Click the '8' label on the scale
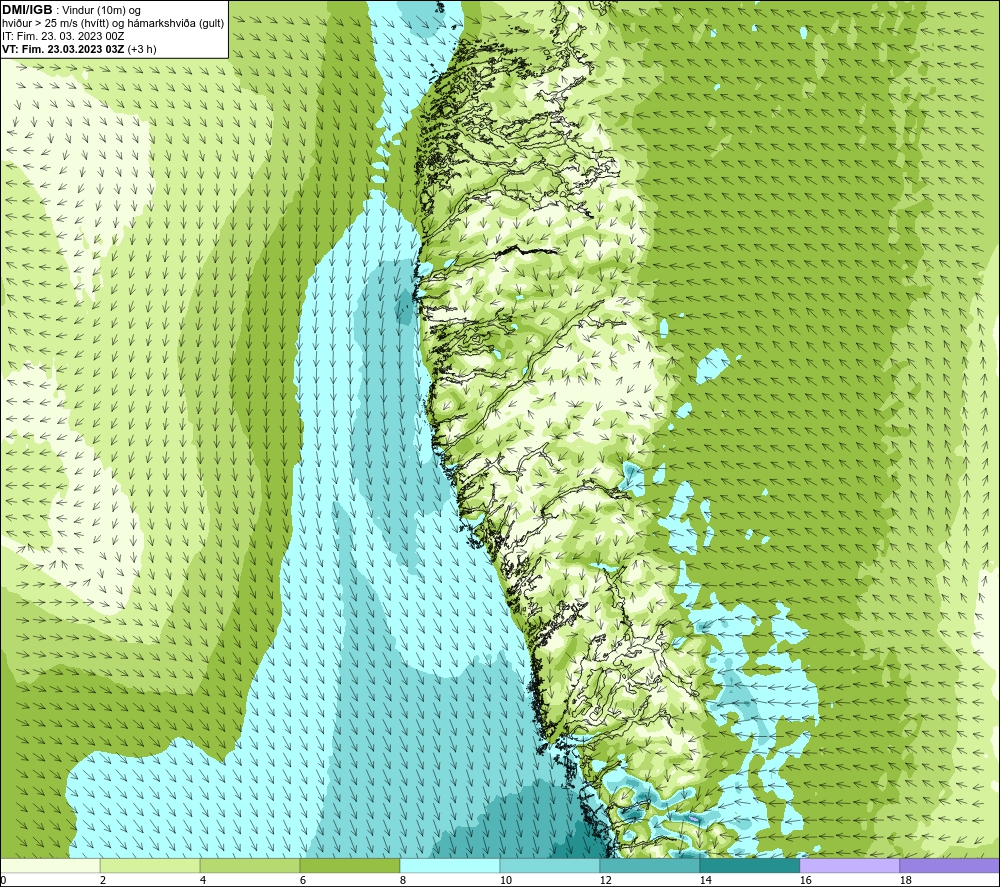1000x887 pixels. pyautogui.click(x=402, y=880)
